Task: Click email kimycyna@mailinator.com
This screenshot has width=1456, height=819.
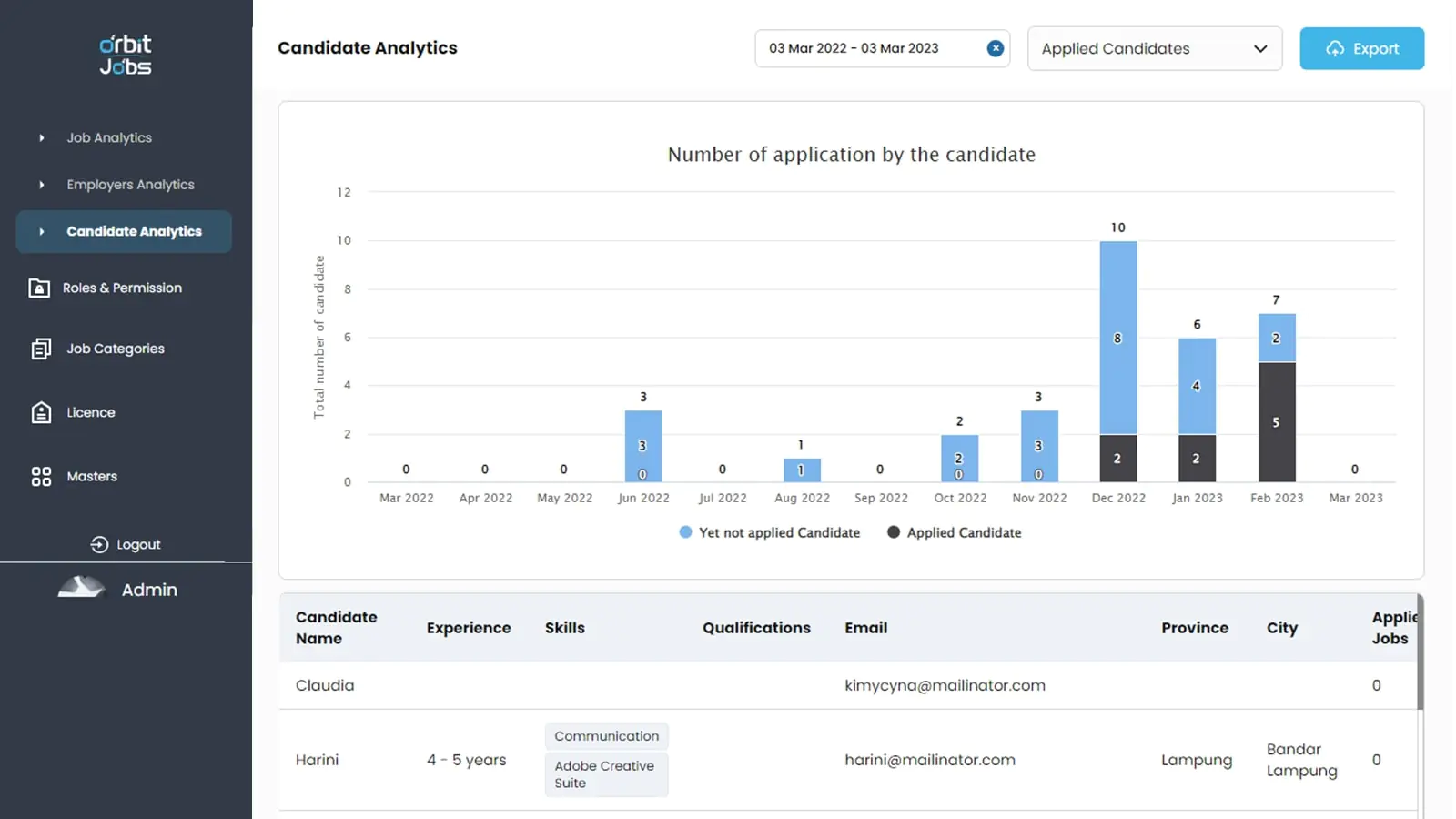Action: click(945, 685)
